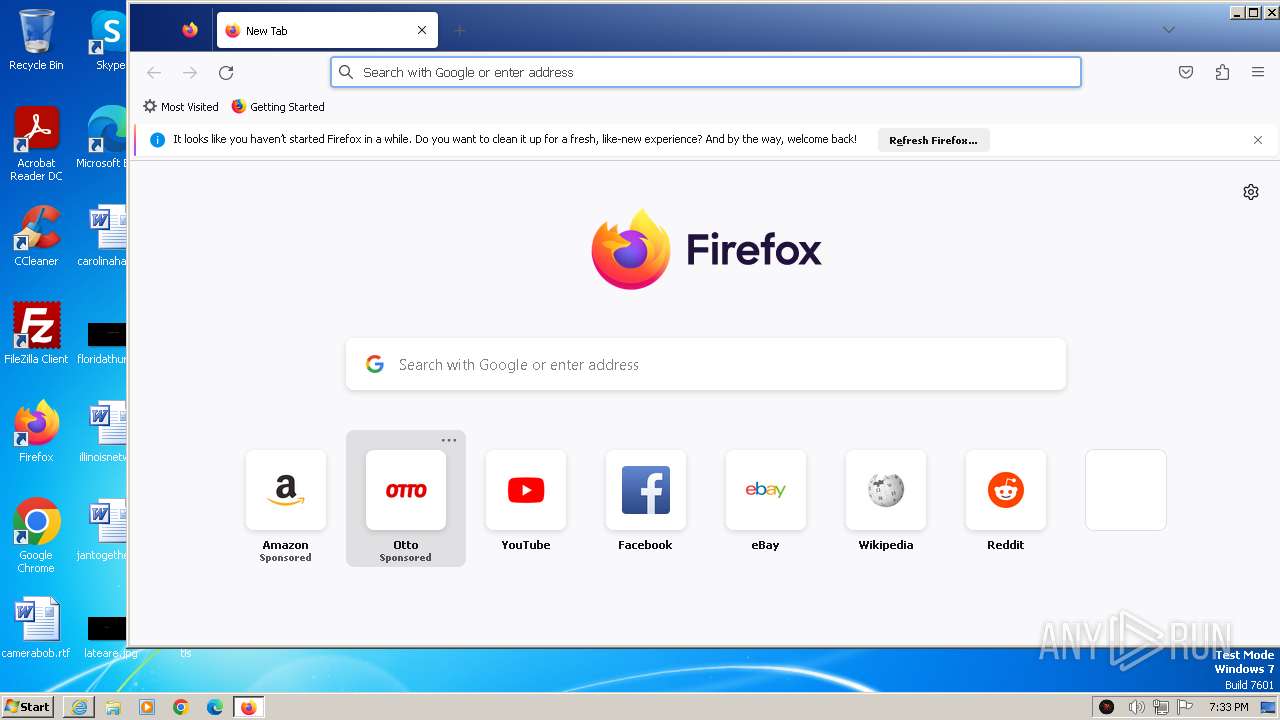The image size is (1280, 720).
Task: Open Acrobat Reader DC desktop shortcut
Action: [x=36, y=144]
